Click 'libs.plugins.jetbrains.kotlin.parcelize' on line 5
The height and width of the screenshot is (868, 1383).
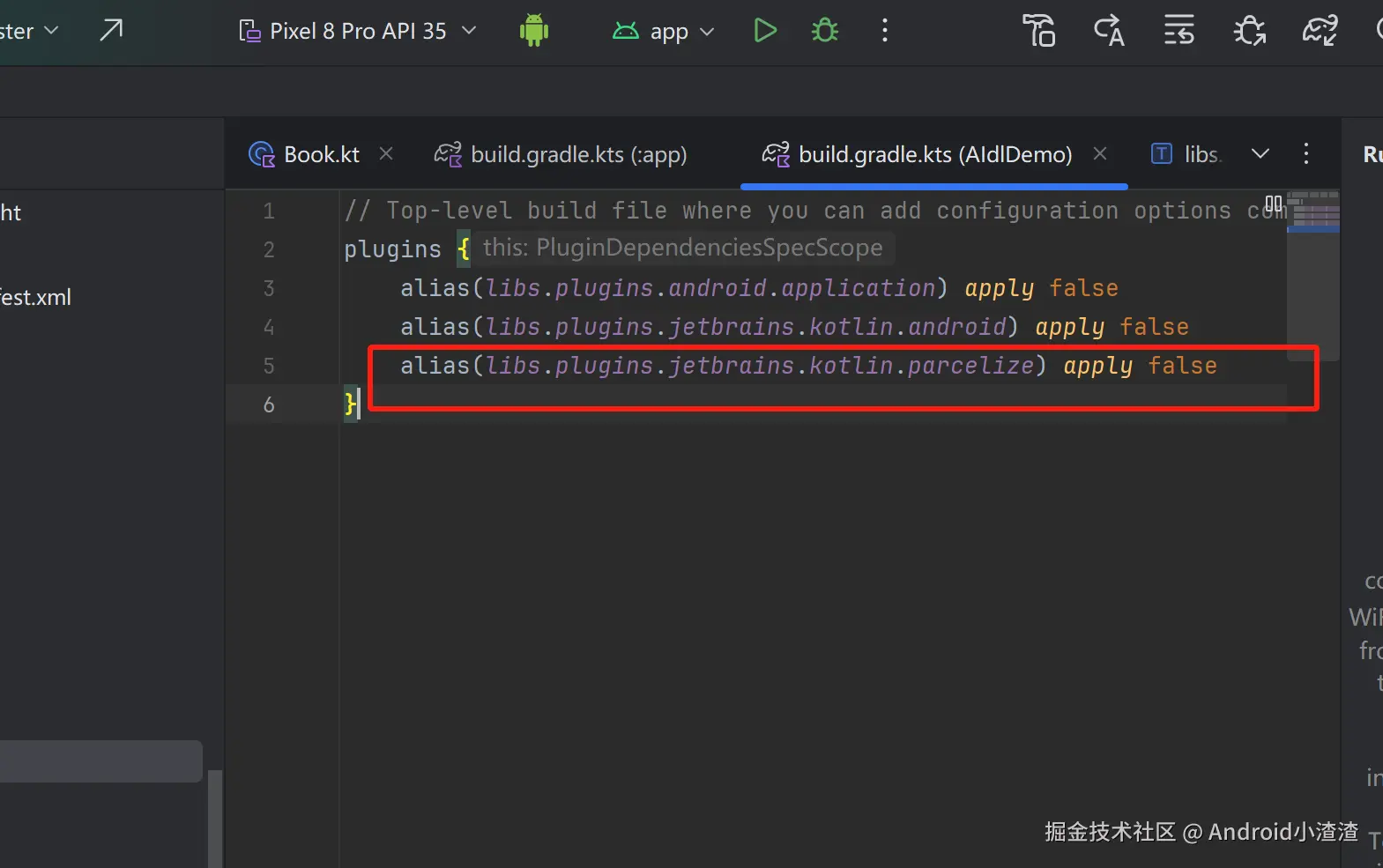pyautogui.click(x=760, y=366)
